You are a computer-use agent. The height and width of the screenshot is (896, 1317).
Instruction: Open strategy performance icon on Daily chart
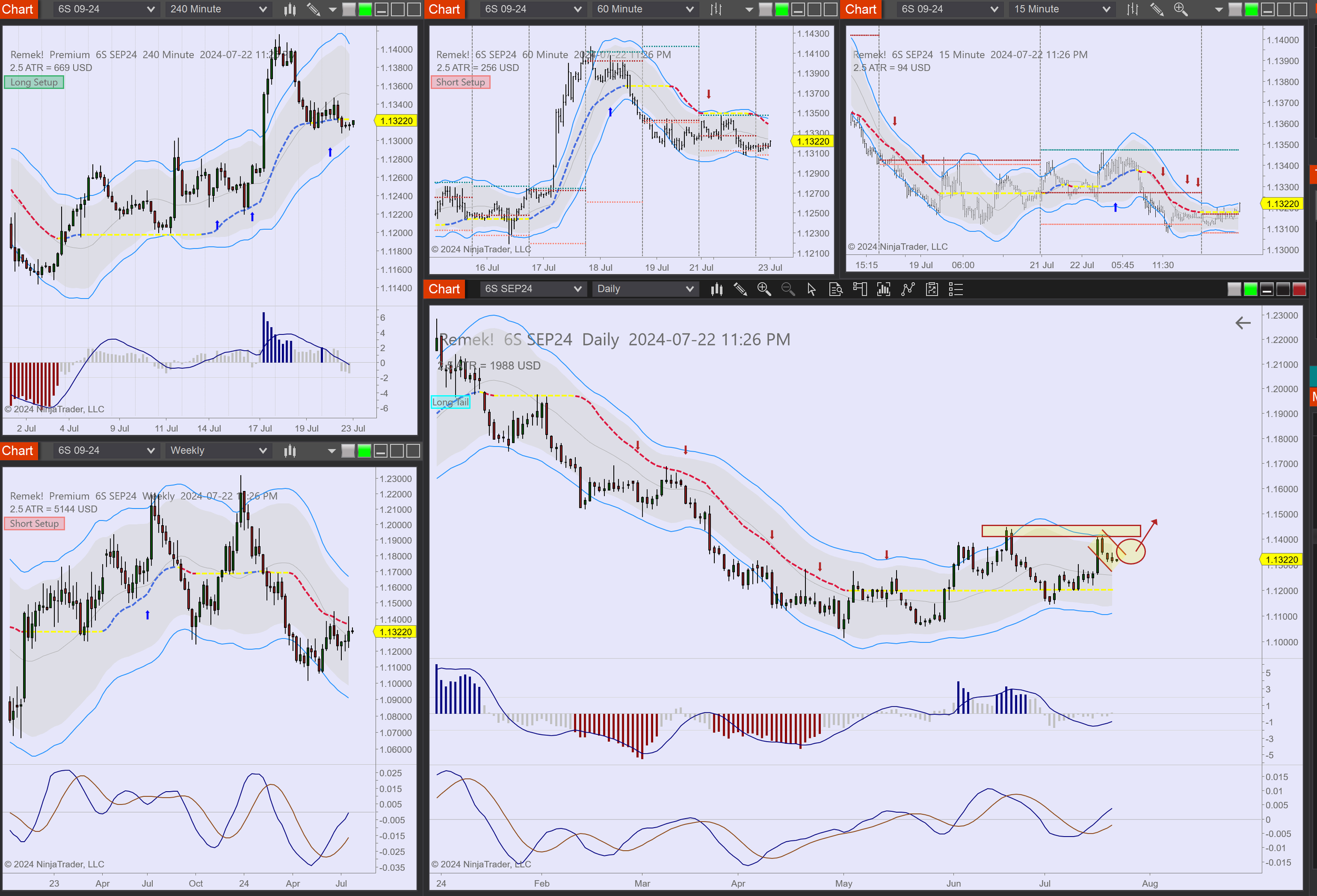click(x=932, y=290)
